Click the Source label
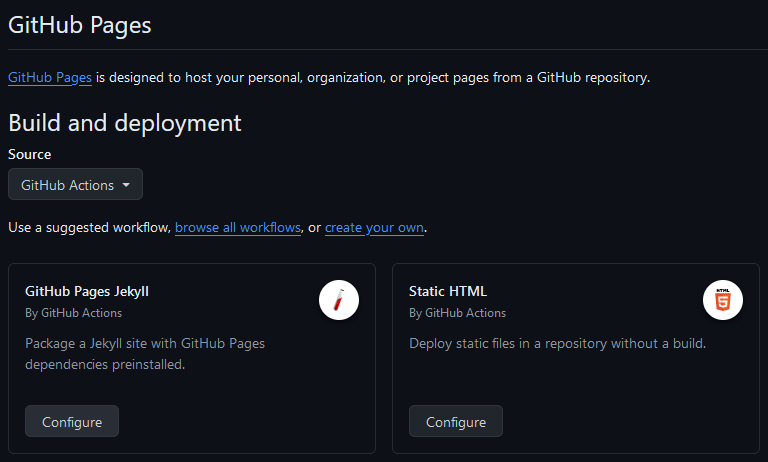 29,154
